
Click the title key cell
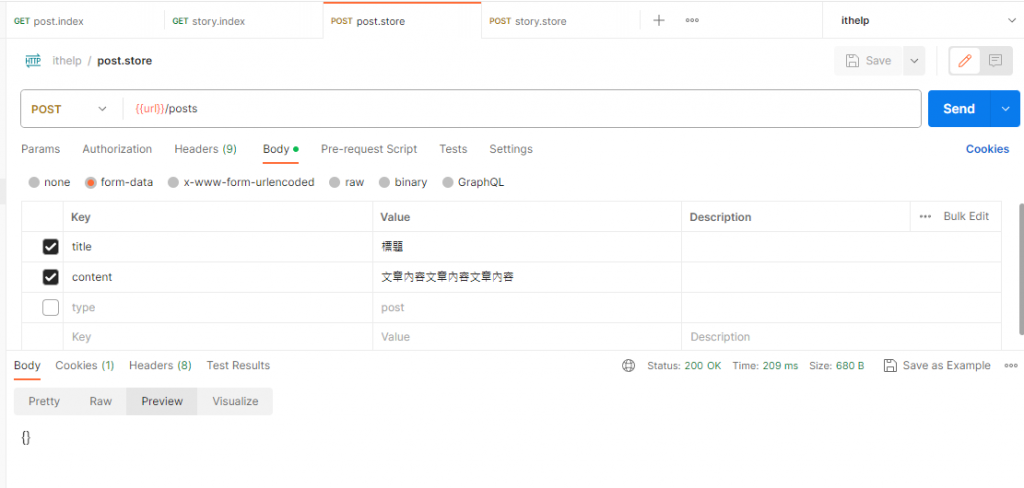(218, 247)
